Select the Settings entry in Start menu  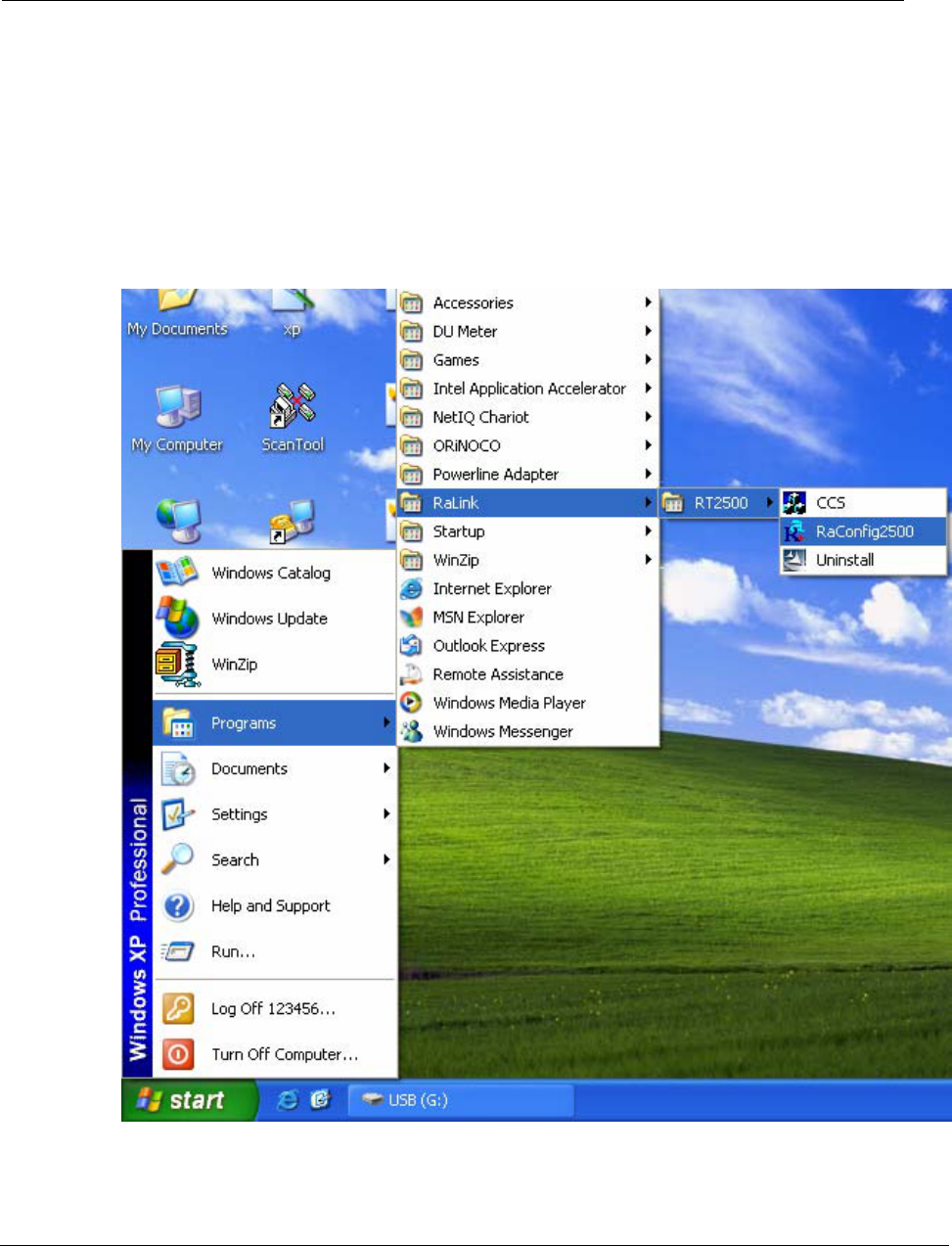click(274, 813)
